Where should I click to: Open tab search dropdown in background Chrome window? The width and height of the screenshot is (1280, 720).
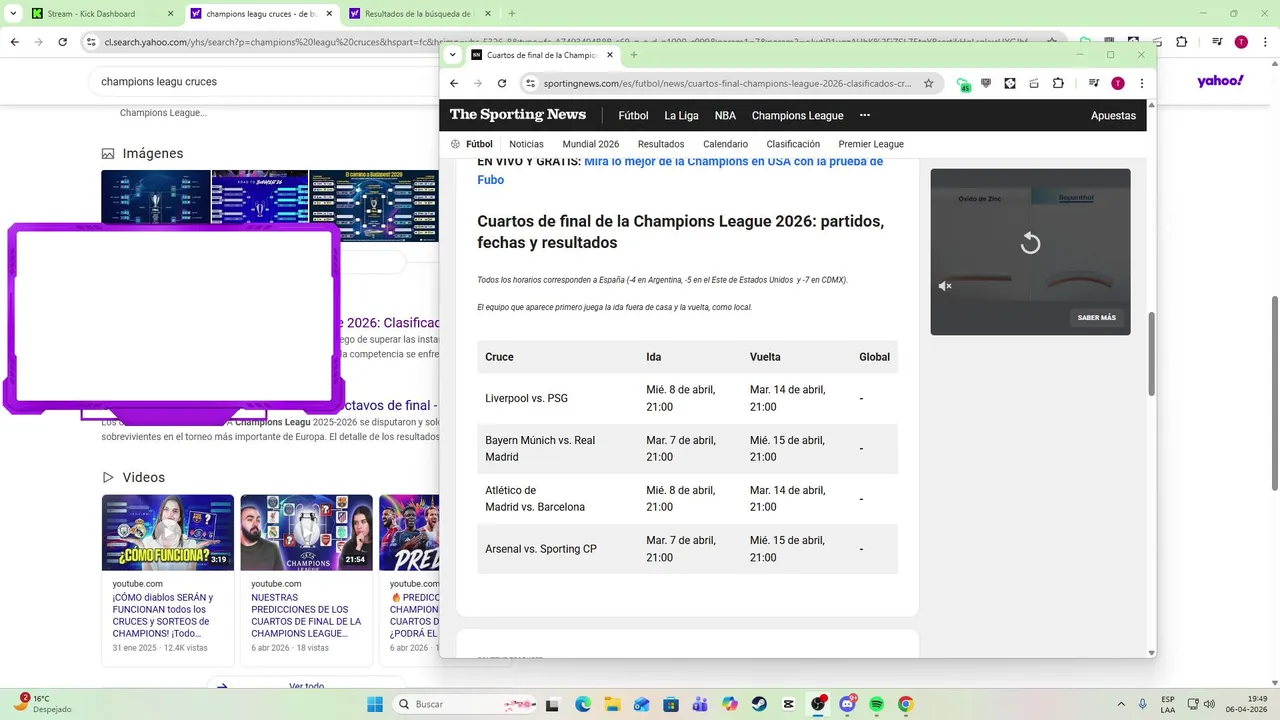pyautogui.click(x=12, y=14)
